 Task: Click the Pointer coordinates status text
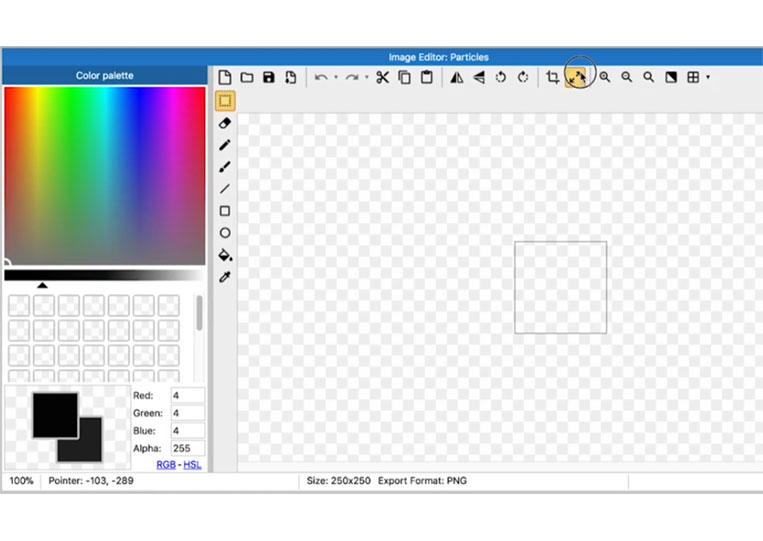point(91,481)
